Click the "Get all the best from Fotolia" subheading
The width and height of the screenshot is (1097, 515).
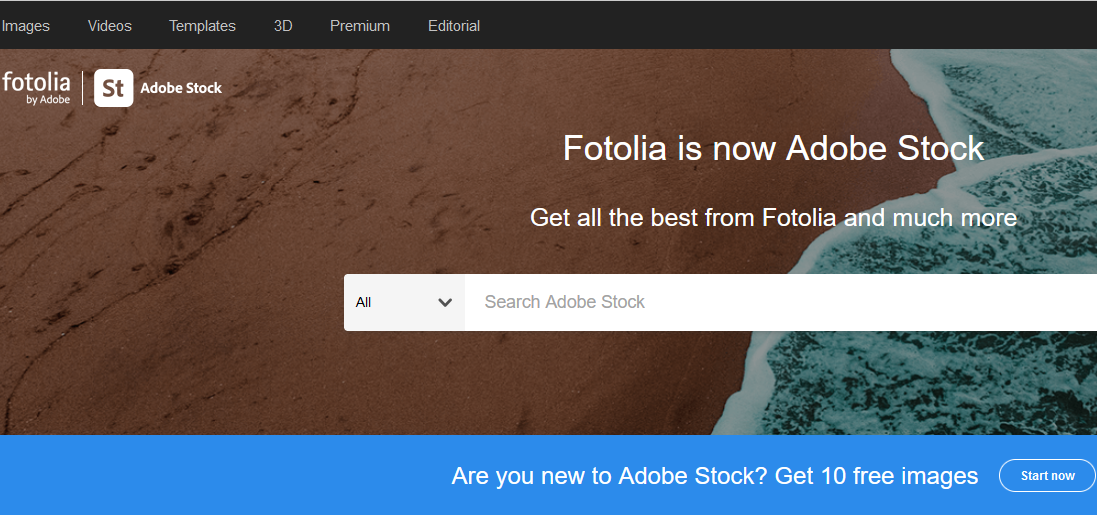tap(773, 217)
